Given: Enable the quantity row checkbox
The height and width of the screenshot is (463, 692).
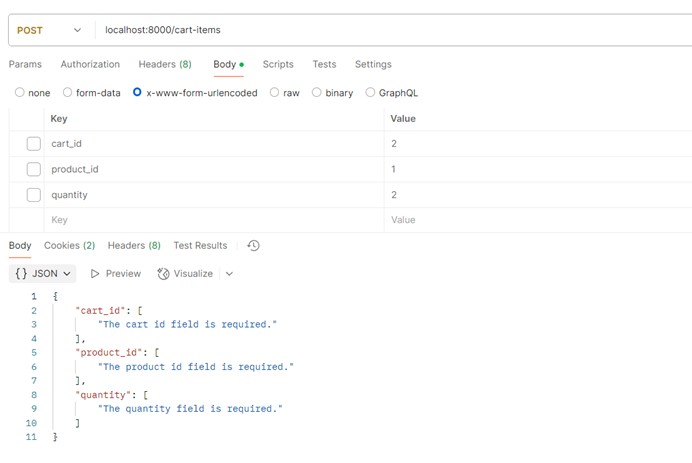Looking at the screenshot, I should click(34, 195).
